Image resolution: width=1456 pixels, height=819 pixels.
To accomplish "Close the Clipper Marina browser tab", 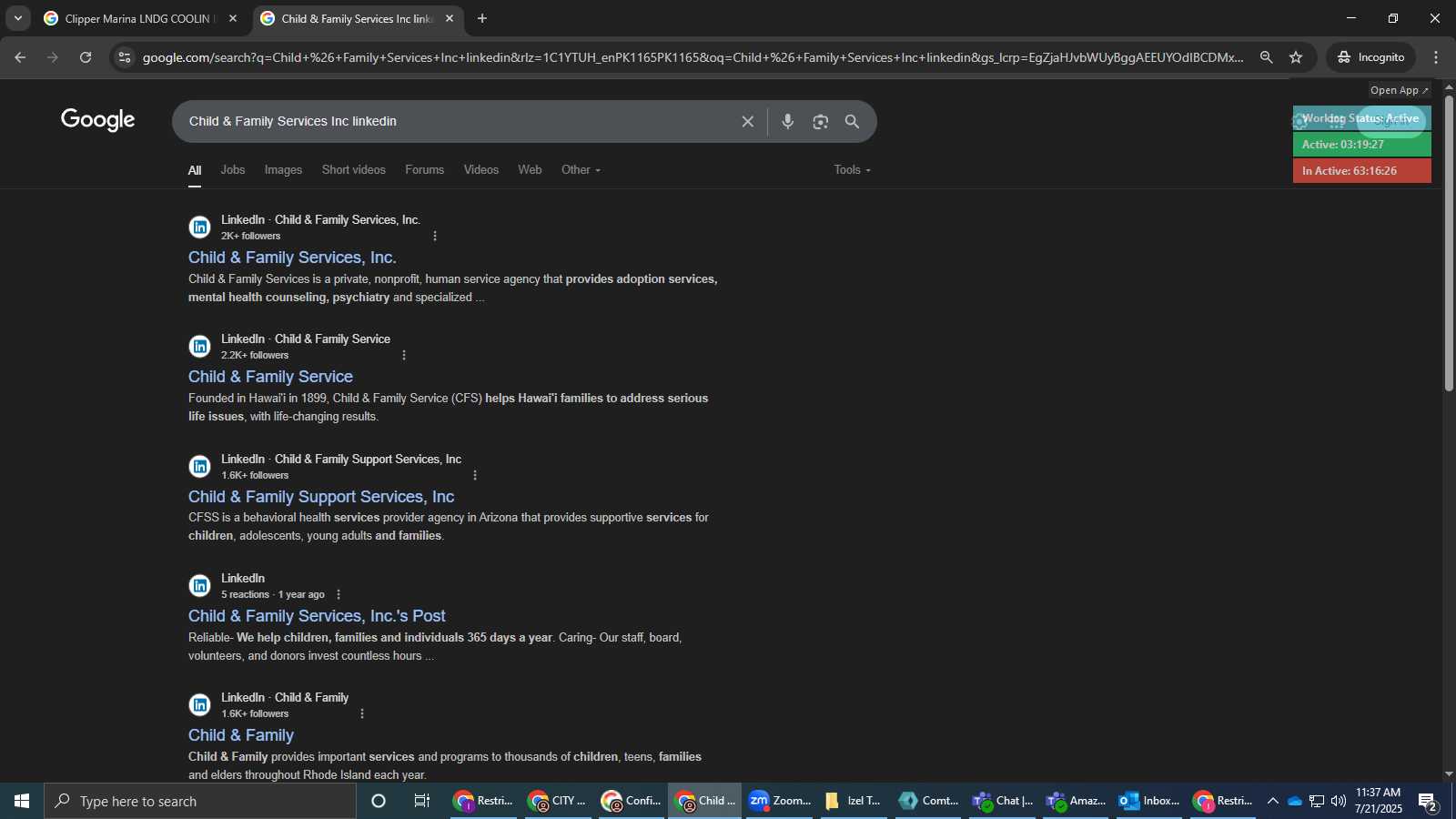I will (x=233, y=18).
